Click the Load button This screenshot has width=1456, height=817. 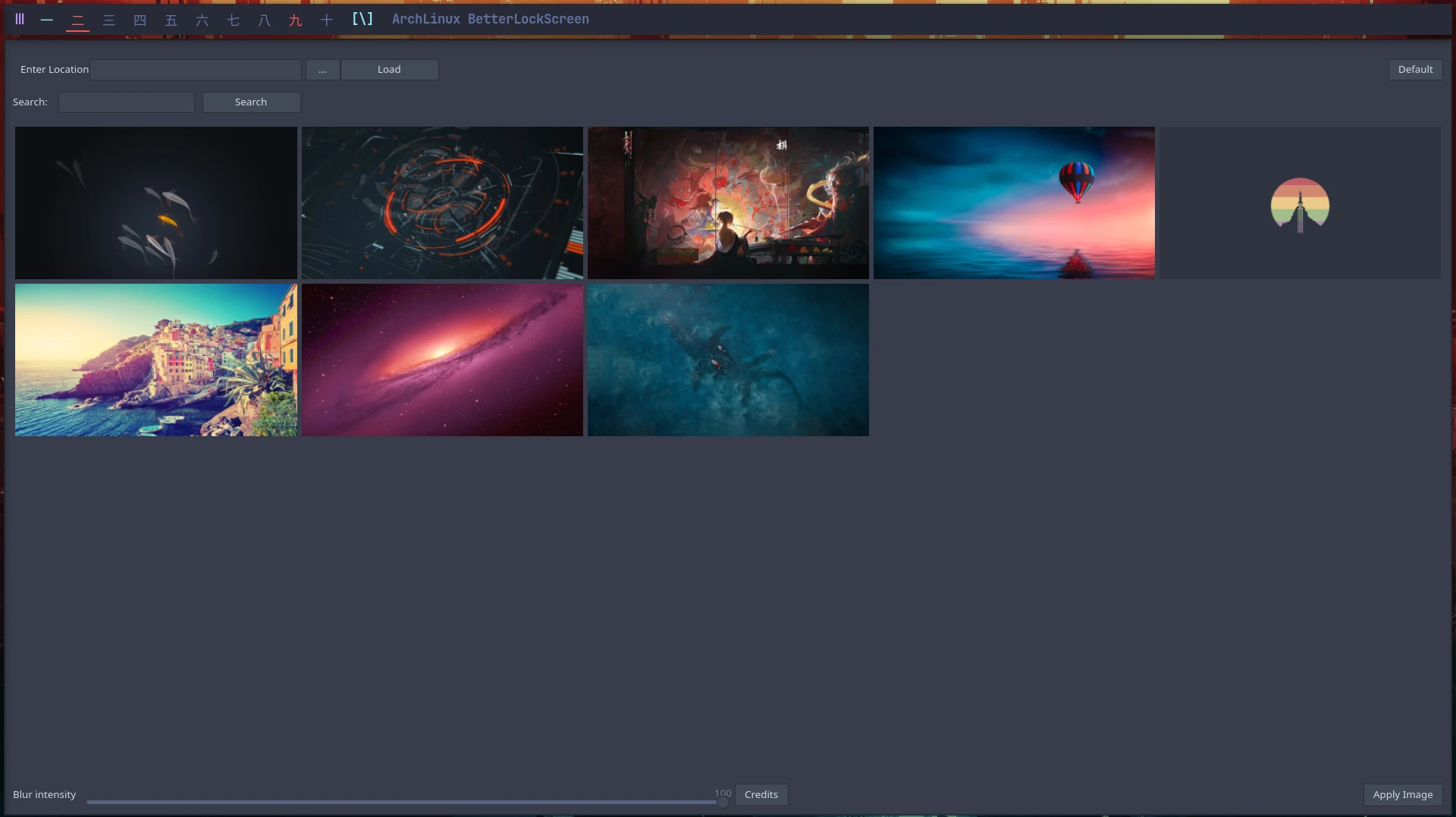pos(389,70)
